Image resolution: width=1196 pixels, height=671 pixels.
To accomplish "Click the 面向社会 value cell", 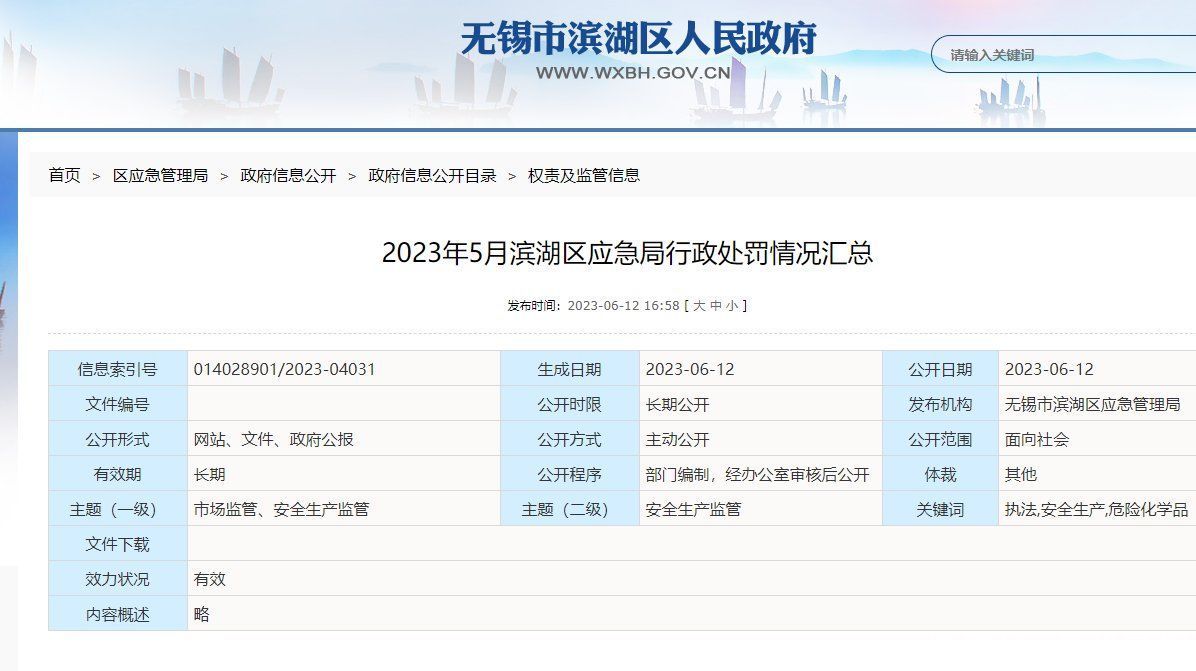I will click(1097, 439).
